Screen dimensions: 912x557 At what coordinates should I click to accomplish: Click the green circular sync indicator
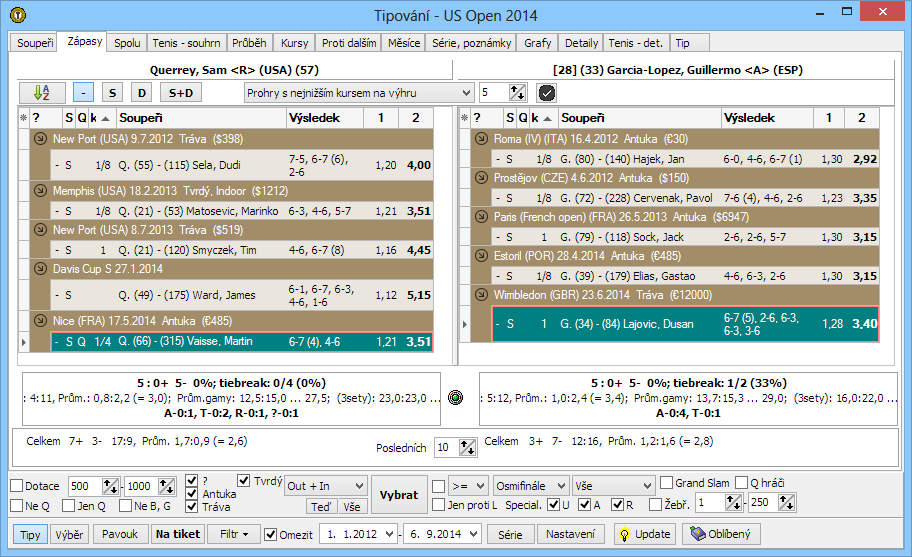[x=455, y=398]
